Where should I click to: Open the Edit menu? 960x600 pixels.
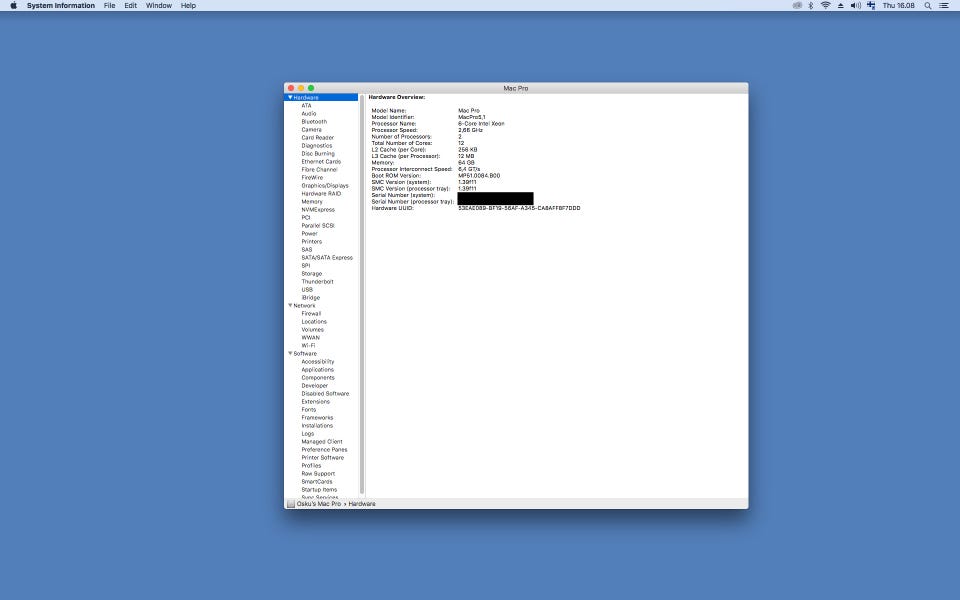tap(130, 6)
